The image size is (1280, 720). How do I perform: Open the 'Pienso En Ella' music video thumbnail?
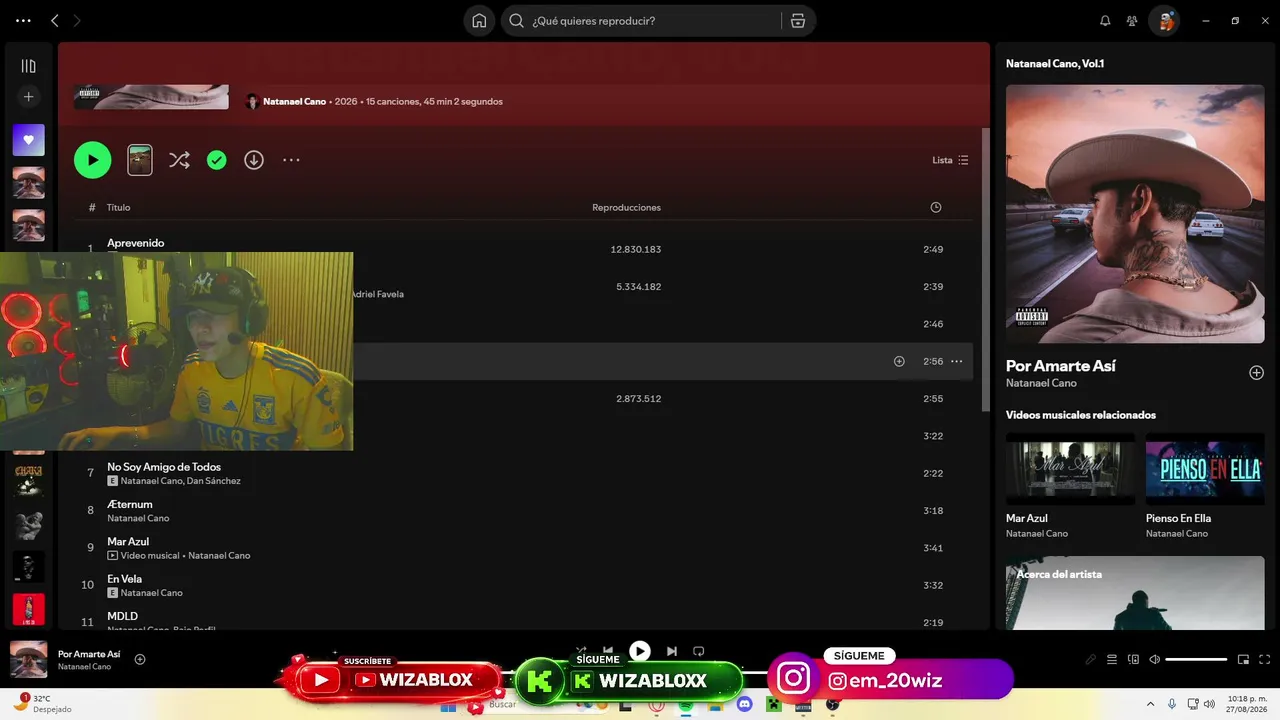(1205, 468)
